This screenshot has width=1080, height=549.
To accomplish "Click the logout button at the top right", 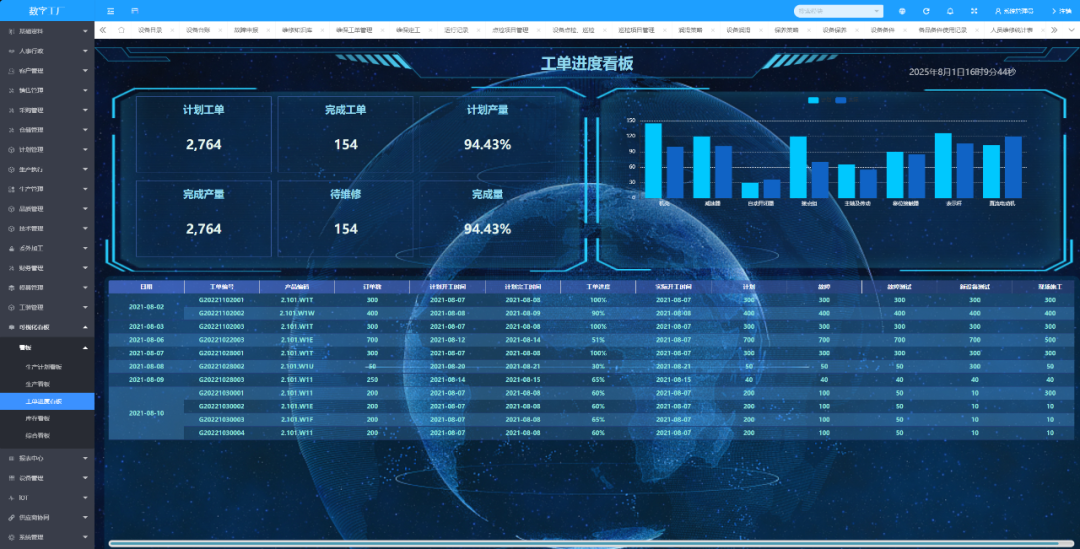I will tap(1061, 11).
